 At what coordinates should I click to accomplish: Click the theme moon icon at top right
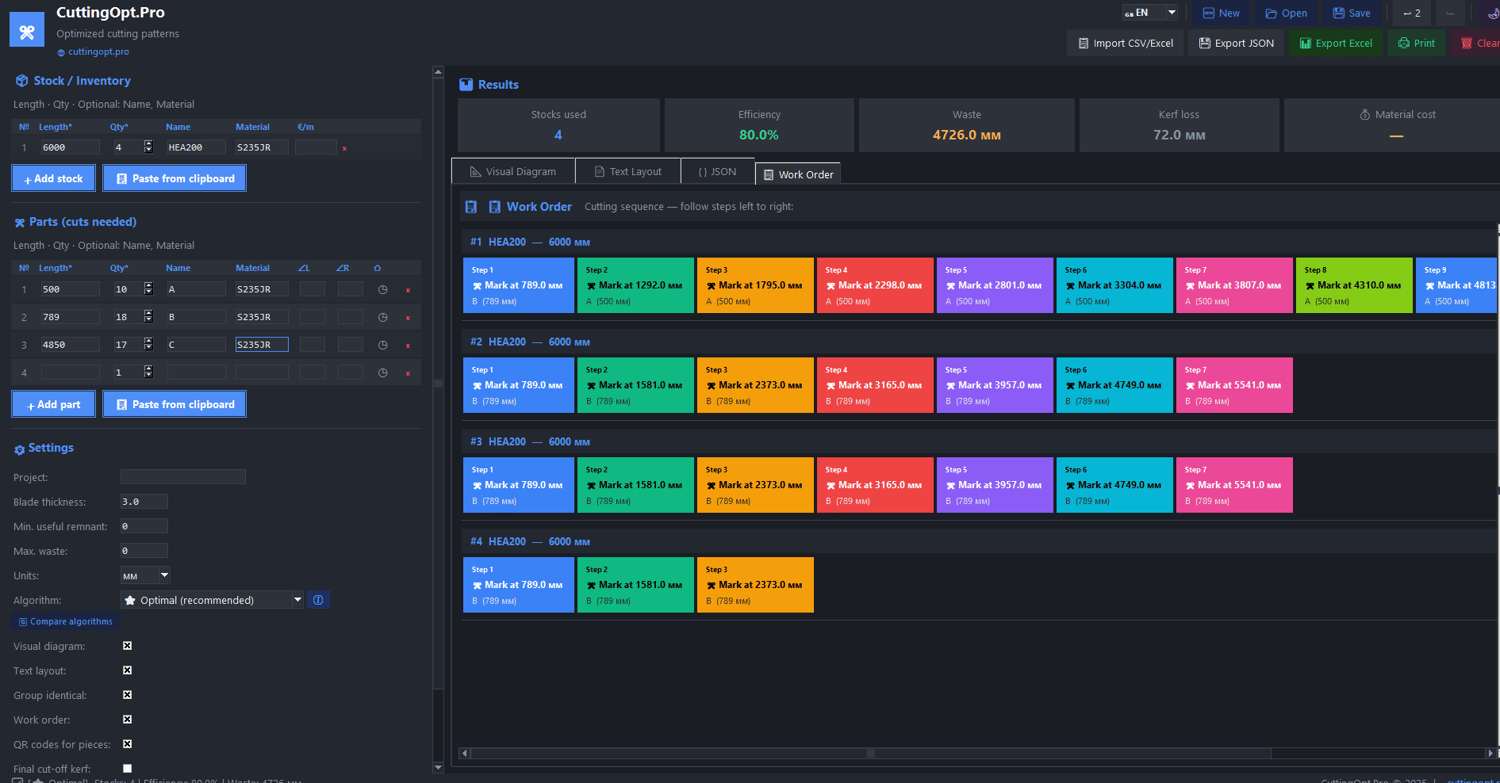pos(1492,13)
